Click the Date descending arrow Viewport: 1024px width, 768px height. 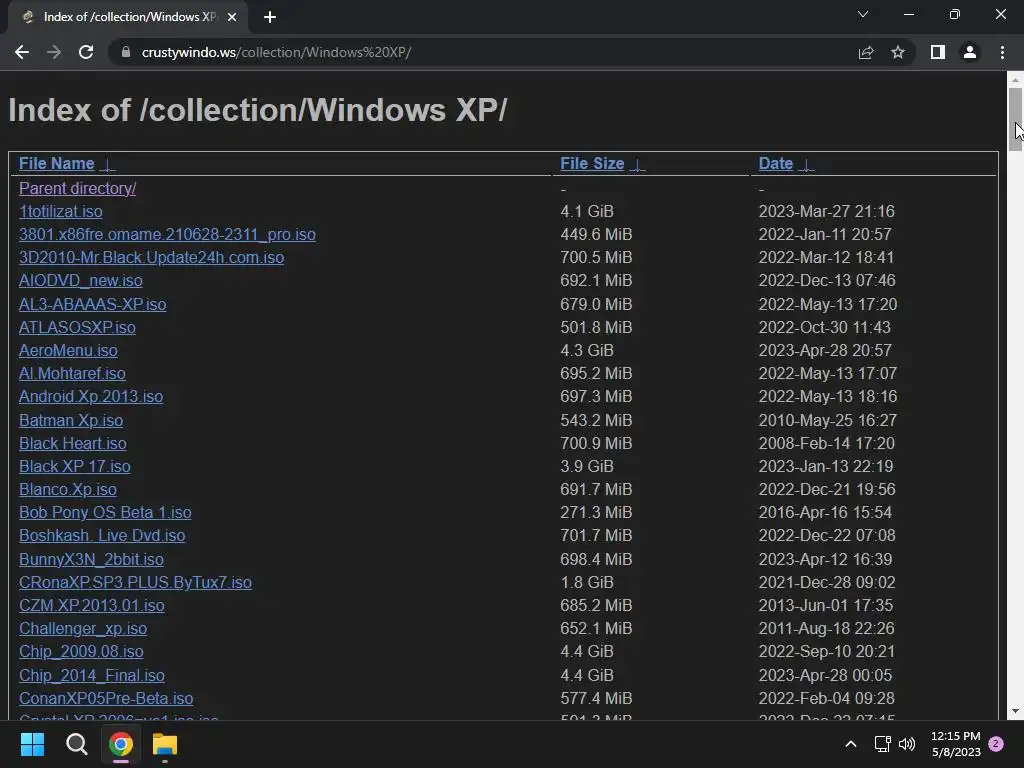807,165
